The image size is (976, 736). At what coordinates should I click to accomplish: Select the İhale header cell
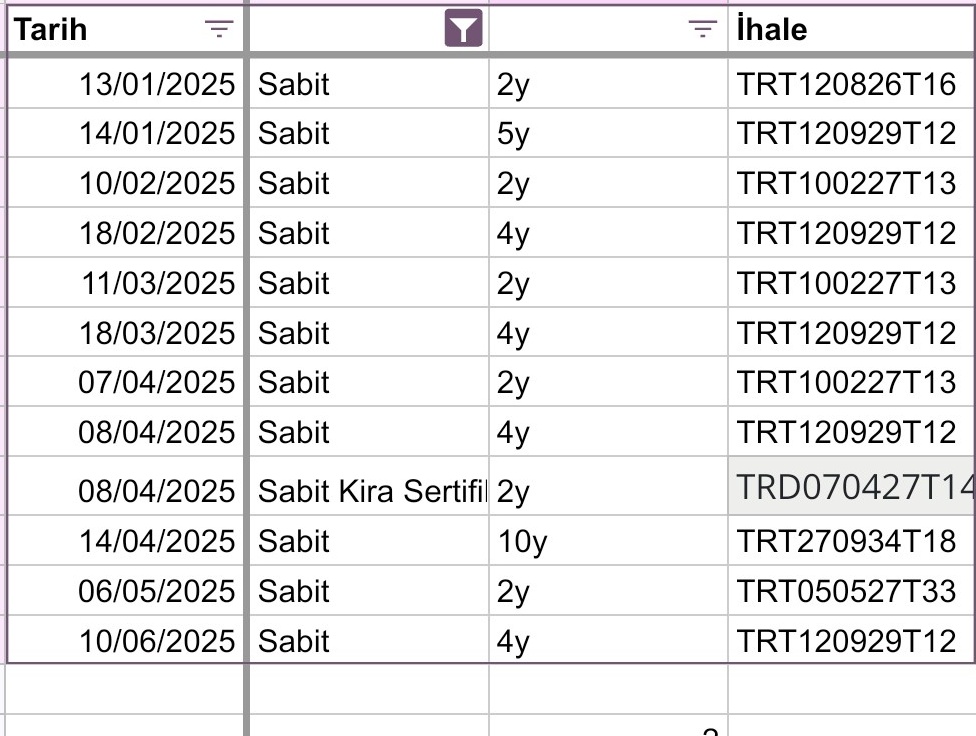click(x=852, y=29)
